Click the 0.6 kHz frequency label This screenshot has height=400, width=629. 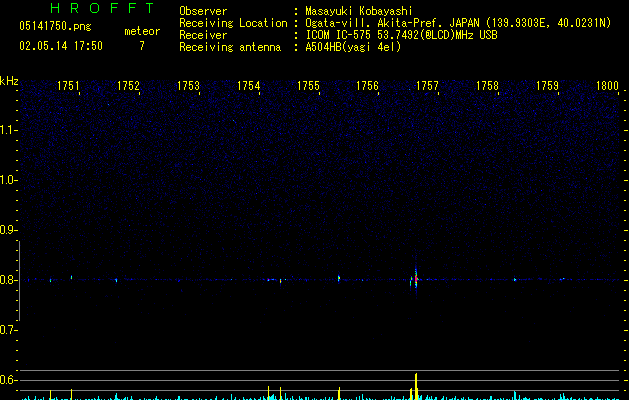[x=8, y=380]
